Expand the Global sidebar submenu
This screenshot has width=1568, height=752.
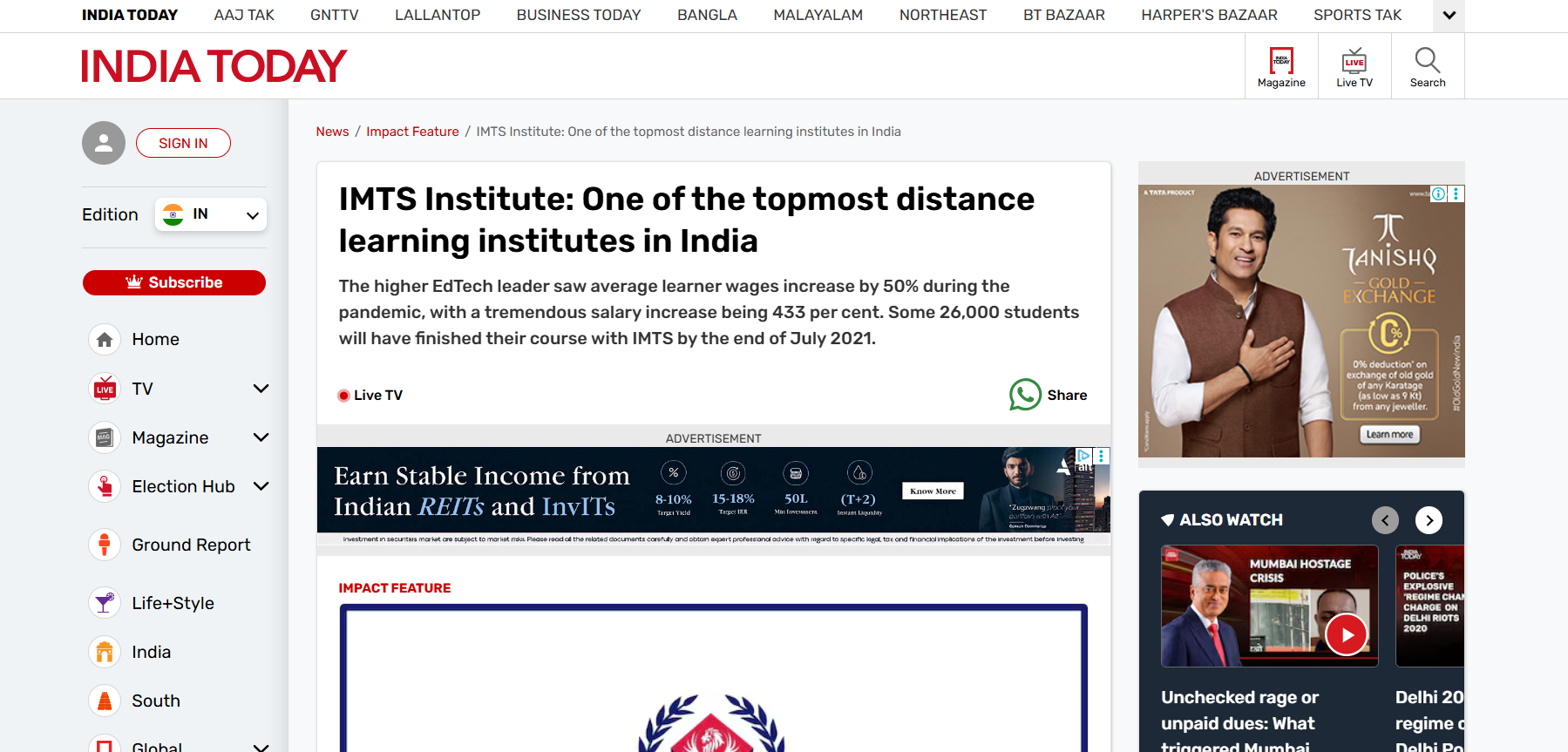pyautogui.click(x=261, y=747)
